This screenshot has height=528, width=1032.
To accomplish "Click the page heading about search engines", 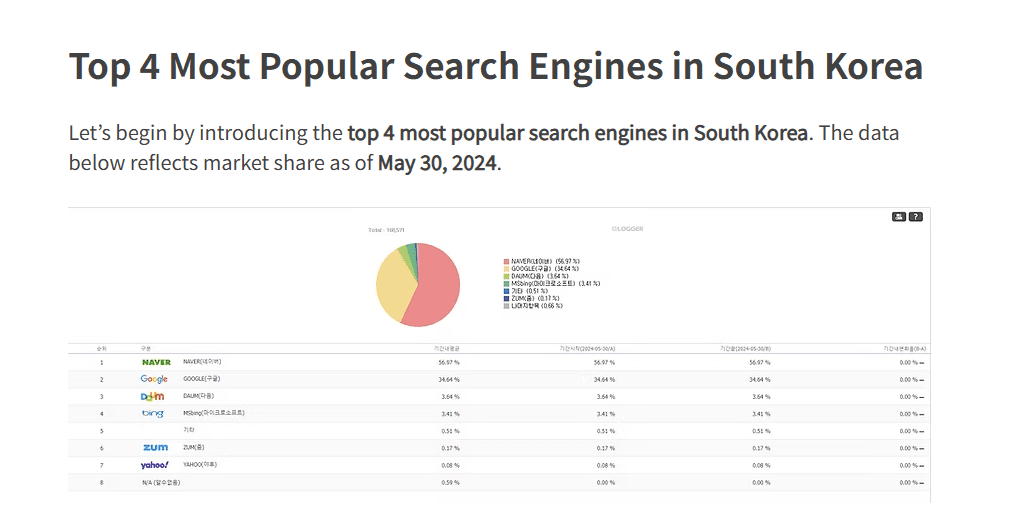I will [x=495, y=67].
